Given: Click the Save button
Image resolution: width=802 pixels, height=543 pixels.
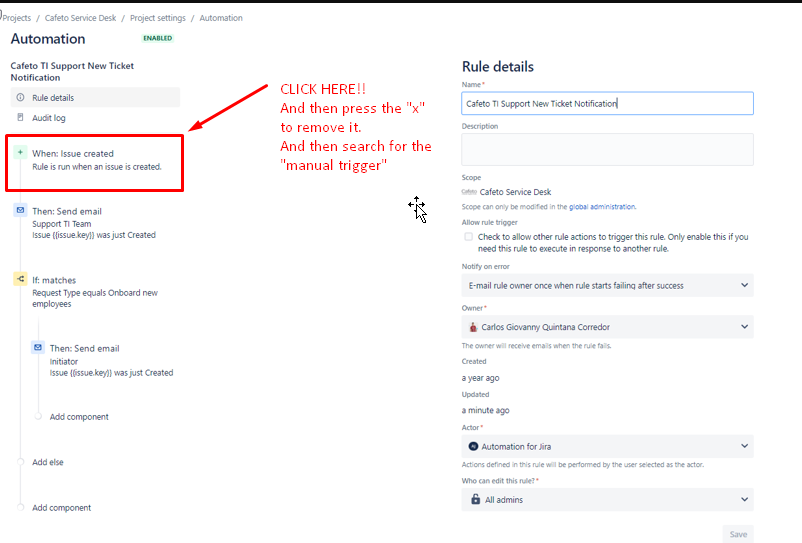Looking at the screenshot, I should (738, 534).
